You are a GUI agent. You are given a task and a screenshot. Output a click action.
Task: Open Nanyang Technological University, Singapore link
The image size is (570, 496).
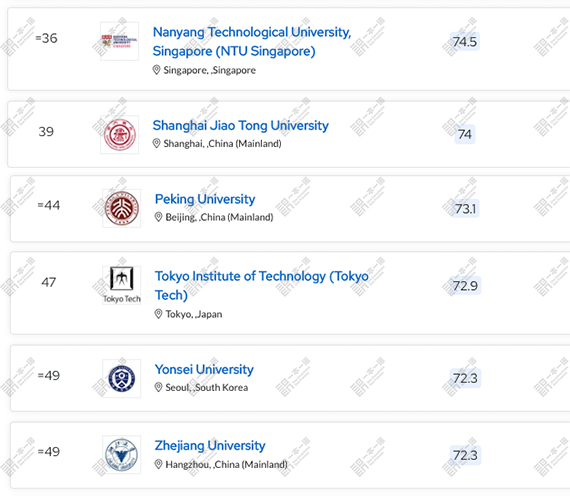pos(252,41)
